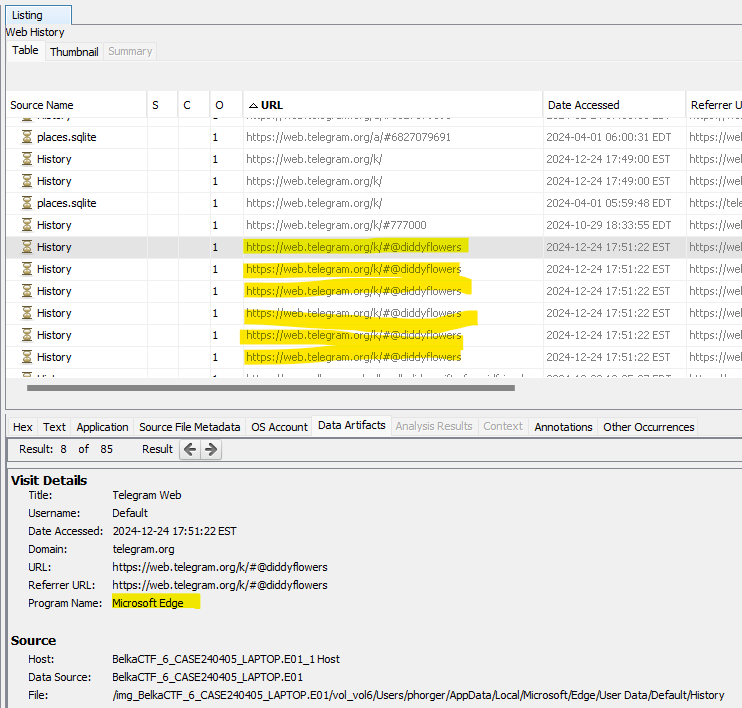The height and width of the screenshot is (708, 742).
Task: Open the Text tab
Action: 54,427
